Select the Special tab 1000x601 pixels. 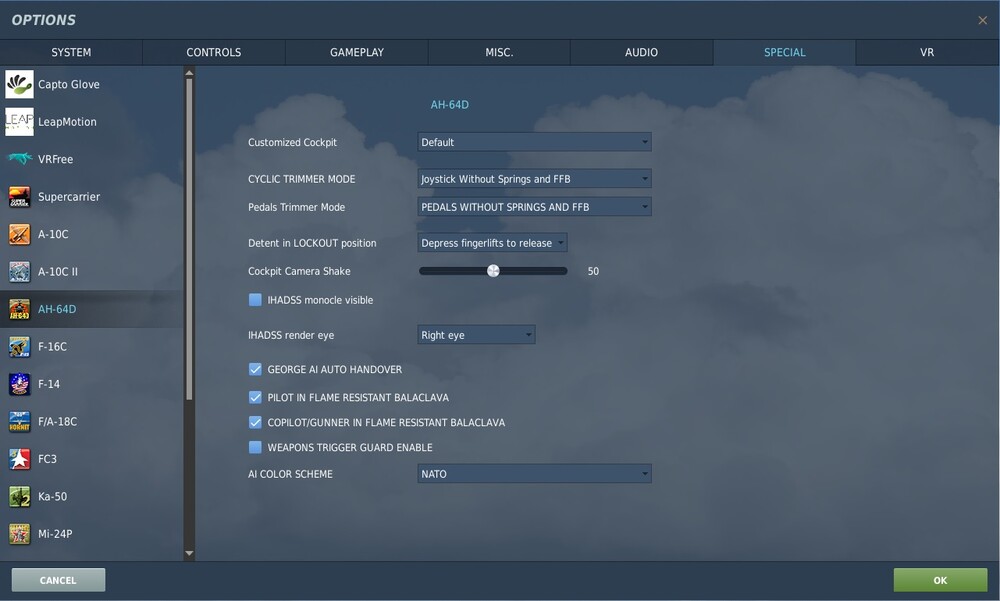pyautogui.click(x=784, y=52)
